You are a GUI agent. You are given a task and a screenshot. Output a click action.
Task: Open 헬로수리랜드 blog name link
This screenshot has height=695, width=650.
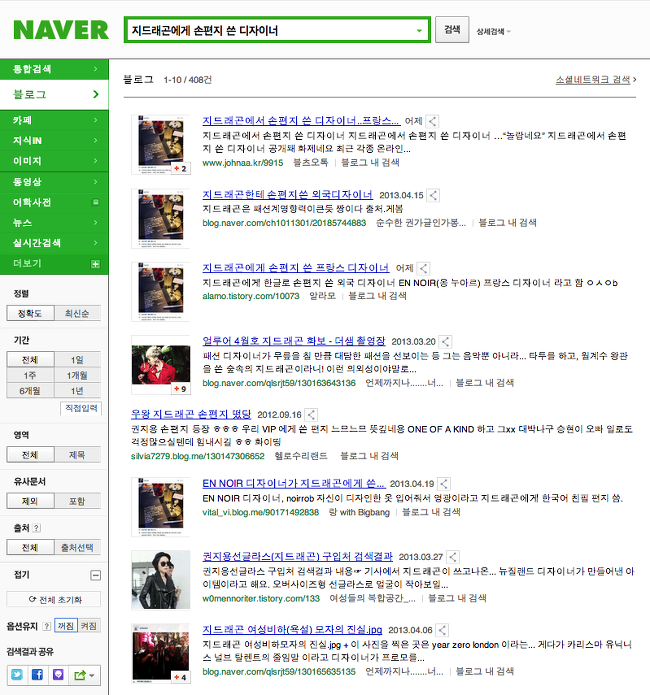coord(301,456)
